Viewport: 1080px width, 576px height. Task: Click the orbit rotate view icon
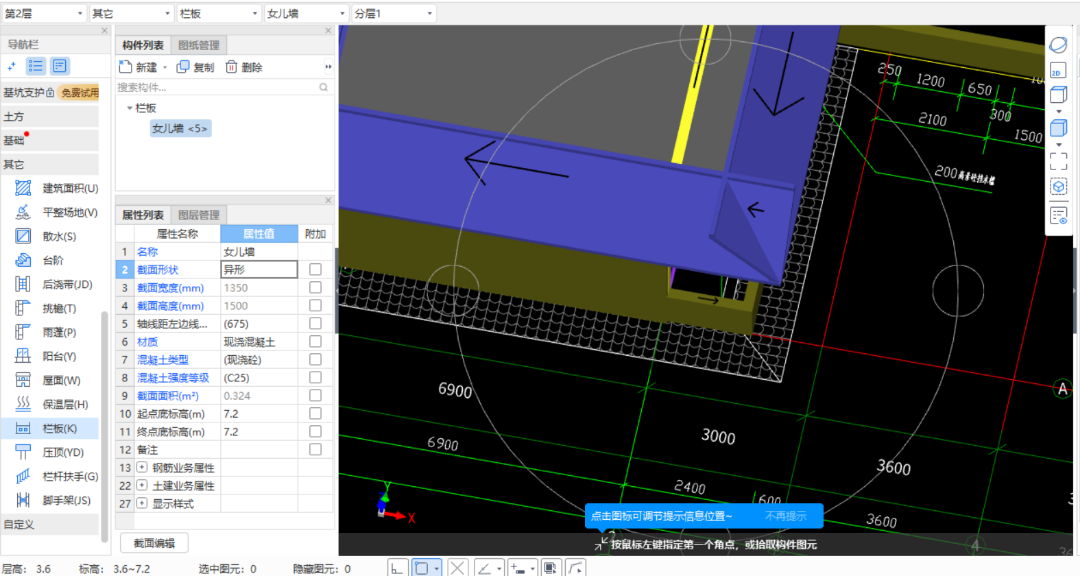tap(1058, 45)
